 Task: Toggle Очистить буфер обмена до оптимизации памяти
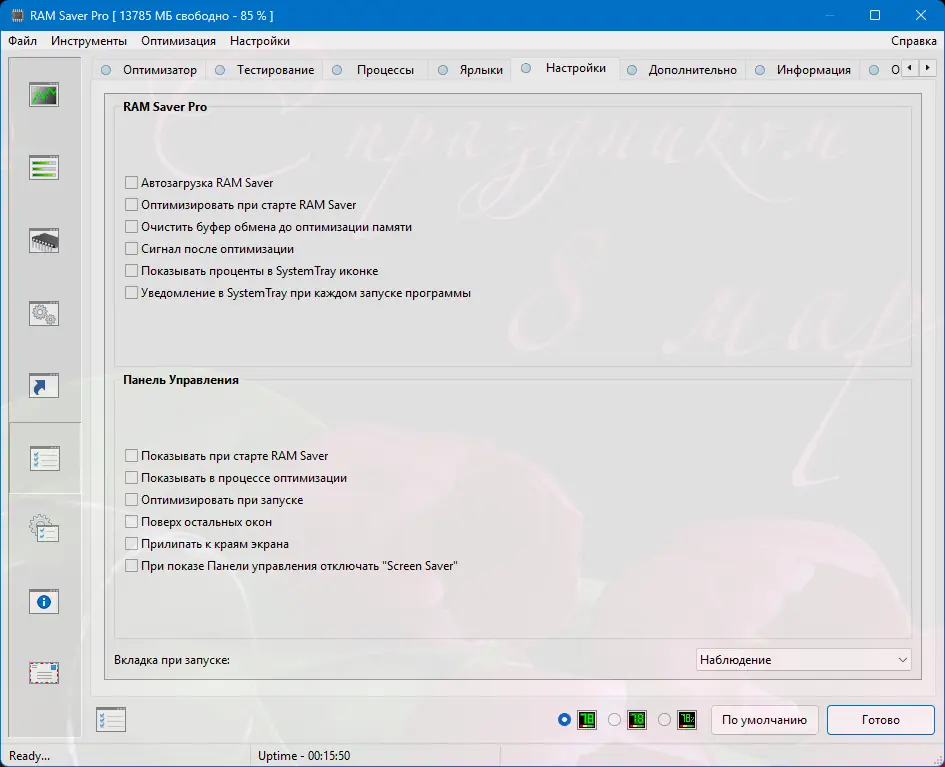[131, 227]
